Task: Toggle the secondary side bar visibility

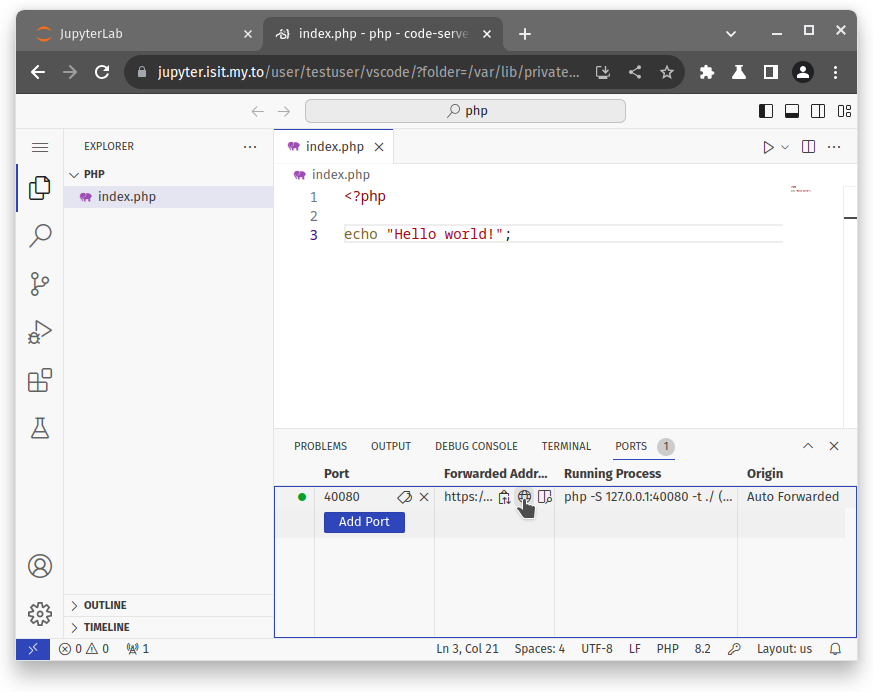Action: click(818, 111)
